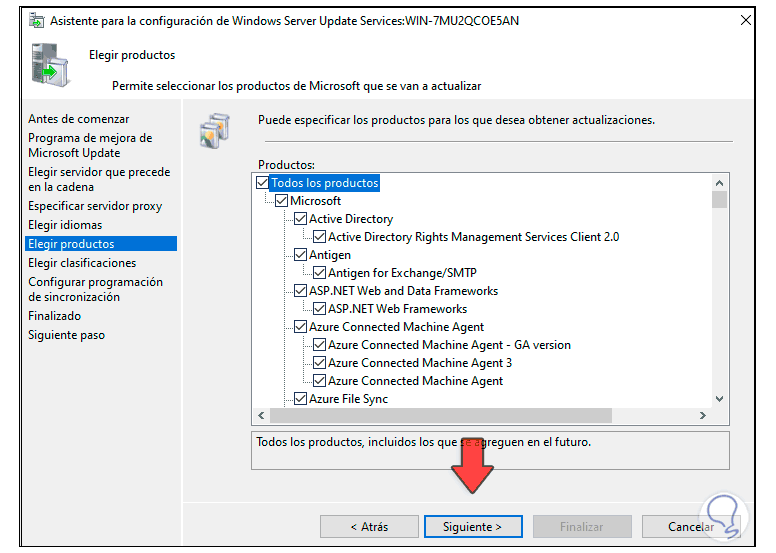Toggle Azure Connected Machine Agent - GA version checkbox
The height and width of the screenshot is (553, 776).
(x=320, y=345)
